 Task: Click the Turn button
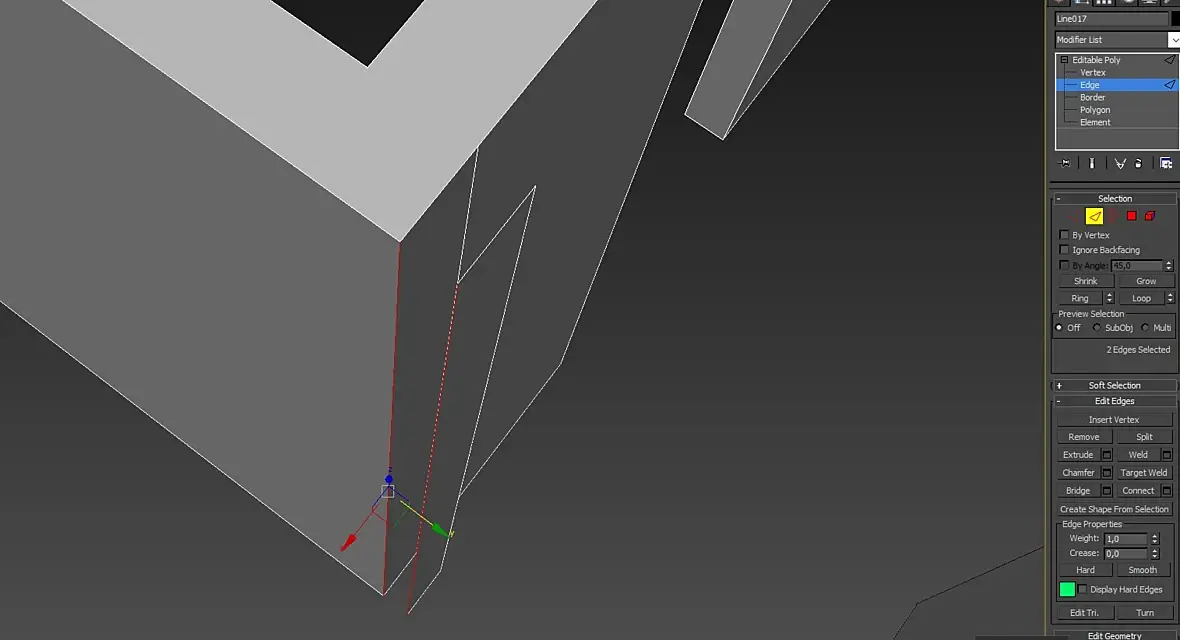tap(1145, 613)
